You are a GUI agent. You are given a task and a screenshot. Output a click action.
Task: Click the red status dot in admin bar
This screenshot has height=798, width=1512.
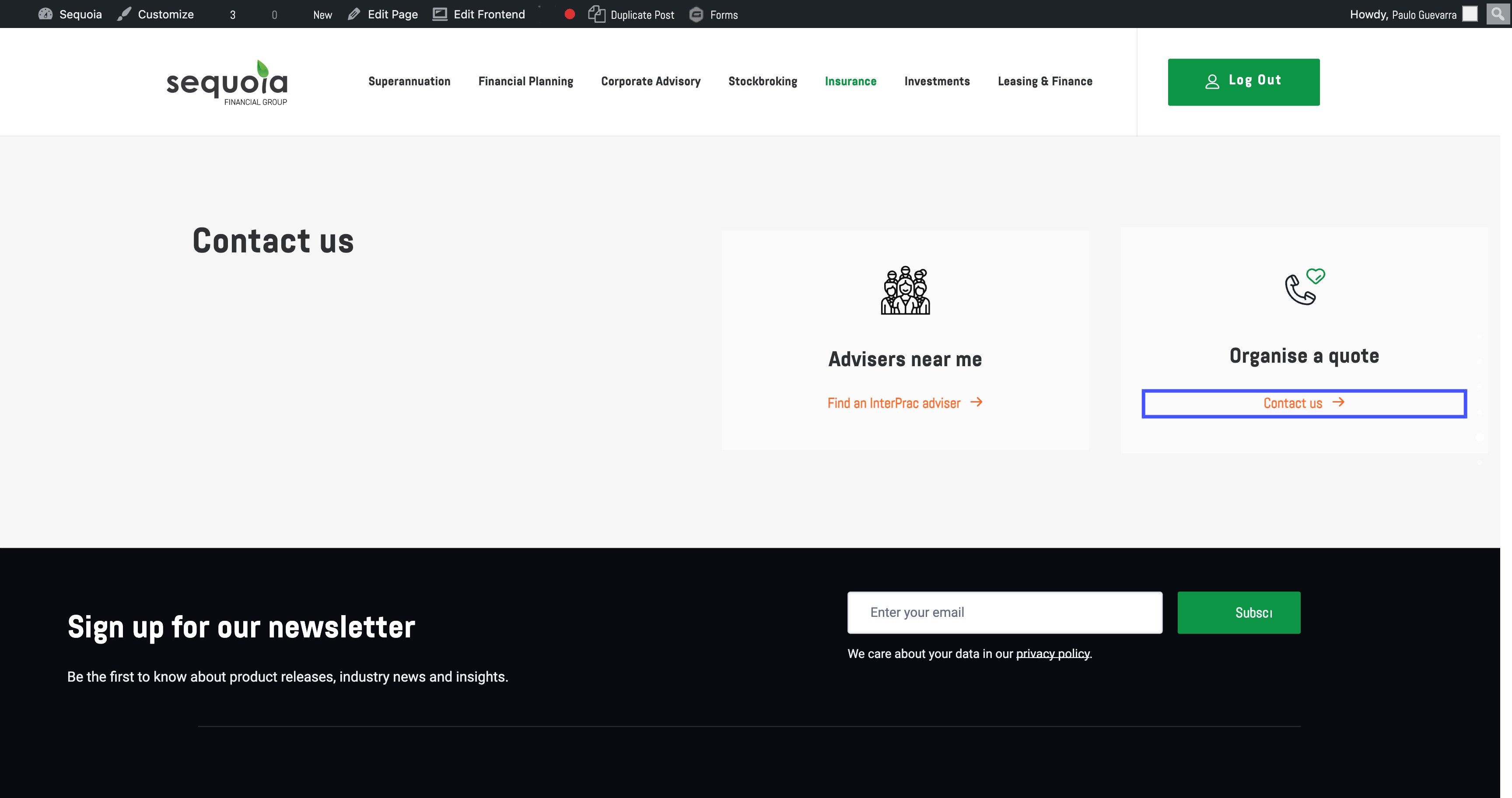click(569, 14)
